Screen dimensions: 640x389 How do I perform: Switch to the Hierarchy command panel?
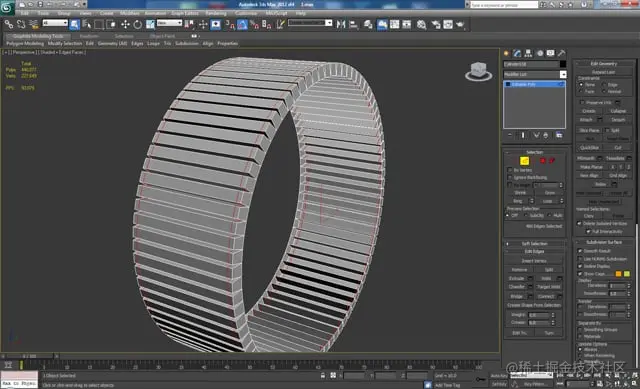[528, 53]
